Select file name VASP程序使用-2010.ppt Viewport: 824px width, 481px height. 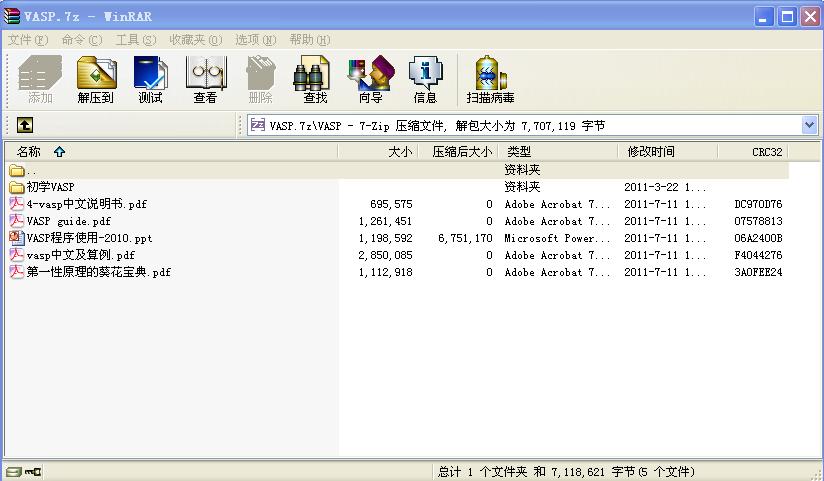click(x=89, y=238)
